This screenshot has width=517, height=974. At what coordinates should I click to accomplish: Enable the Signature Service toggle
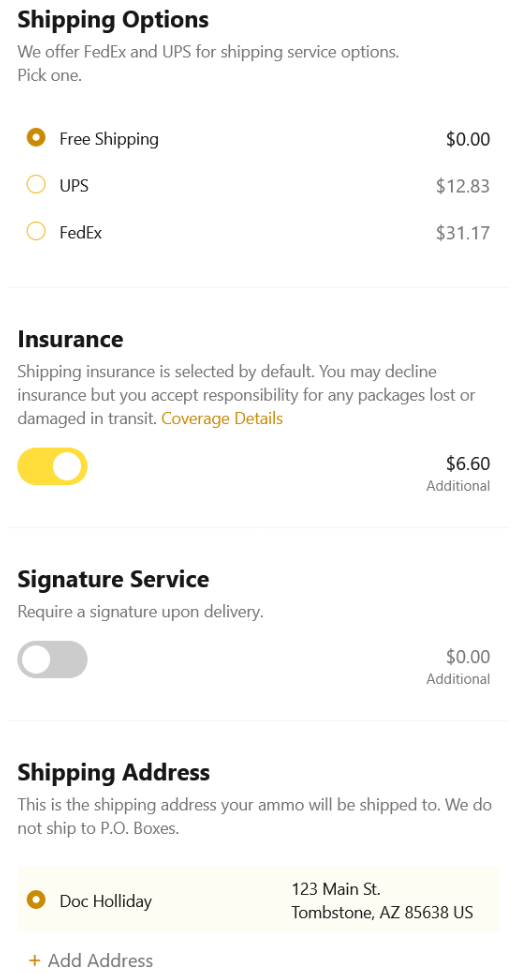(52, 660)
